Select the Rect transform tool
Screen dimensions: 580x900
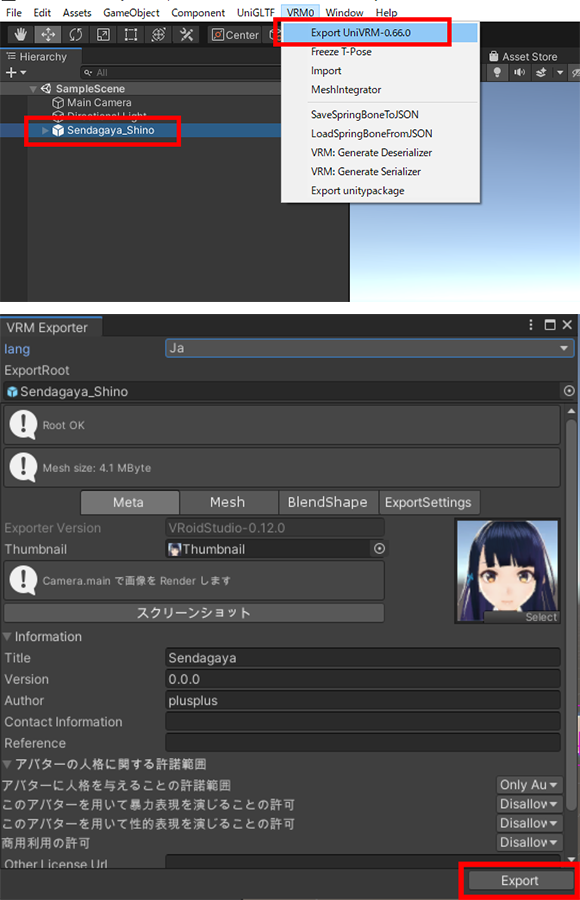(130, 34)
